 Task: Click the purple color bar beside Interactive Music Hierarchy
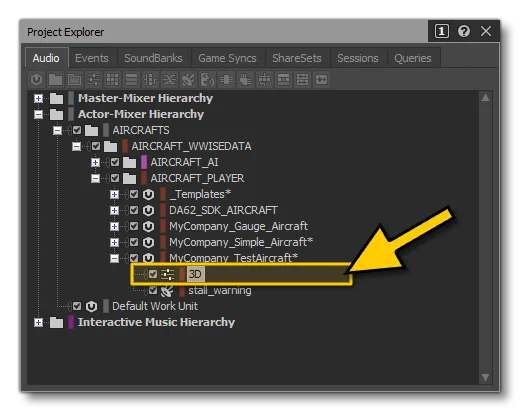pos(71,322)
